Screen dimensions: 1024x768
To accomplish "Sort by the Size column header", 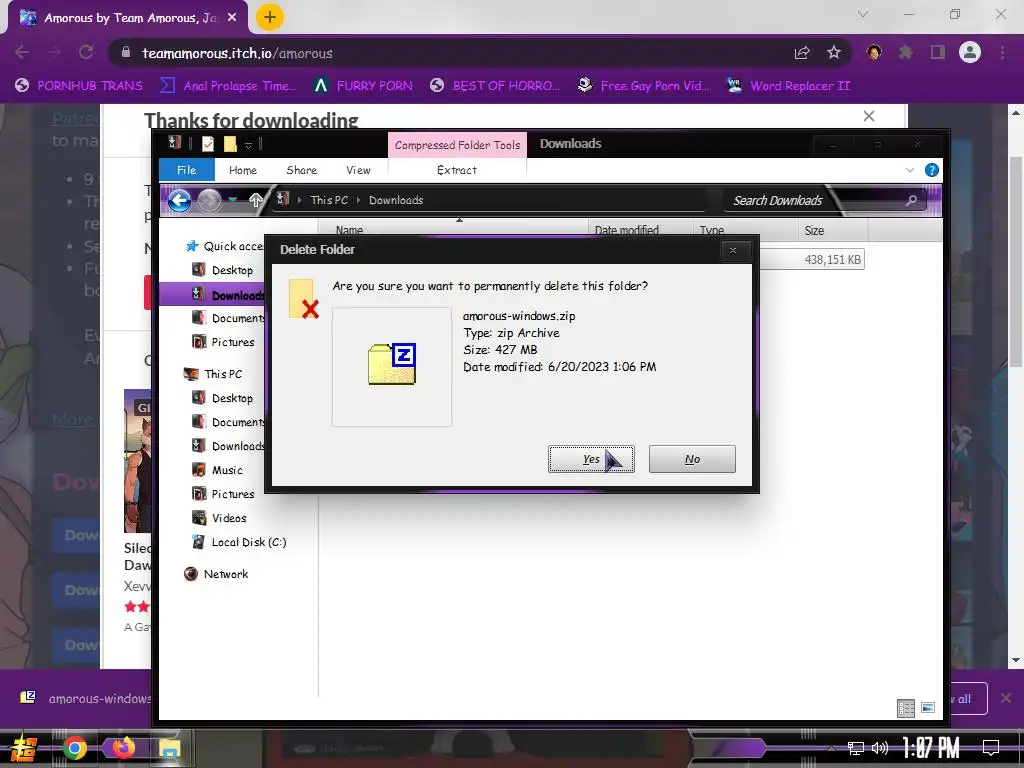I will (x=832, y=231).
